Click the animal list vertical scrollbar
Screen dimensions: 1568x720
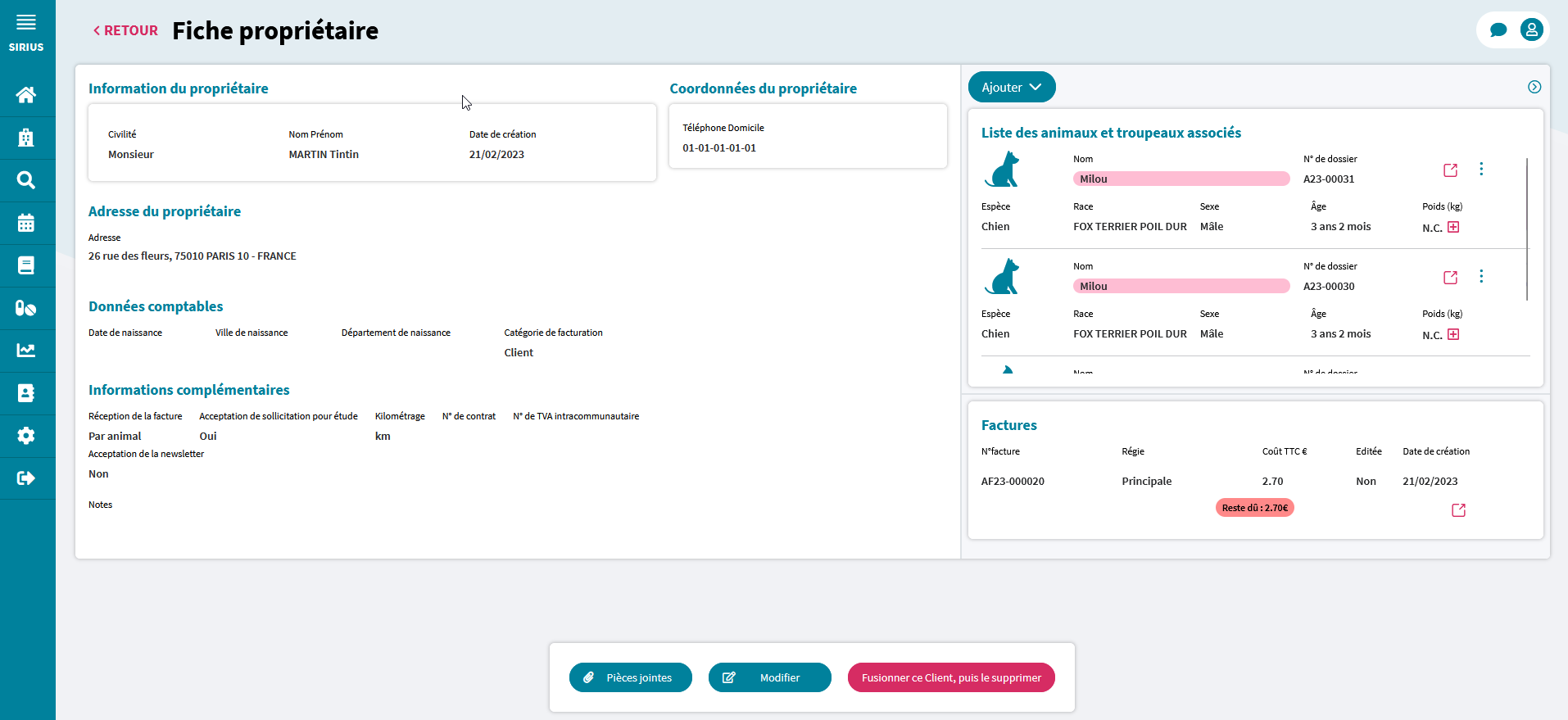(1527, 229)
